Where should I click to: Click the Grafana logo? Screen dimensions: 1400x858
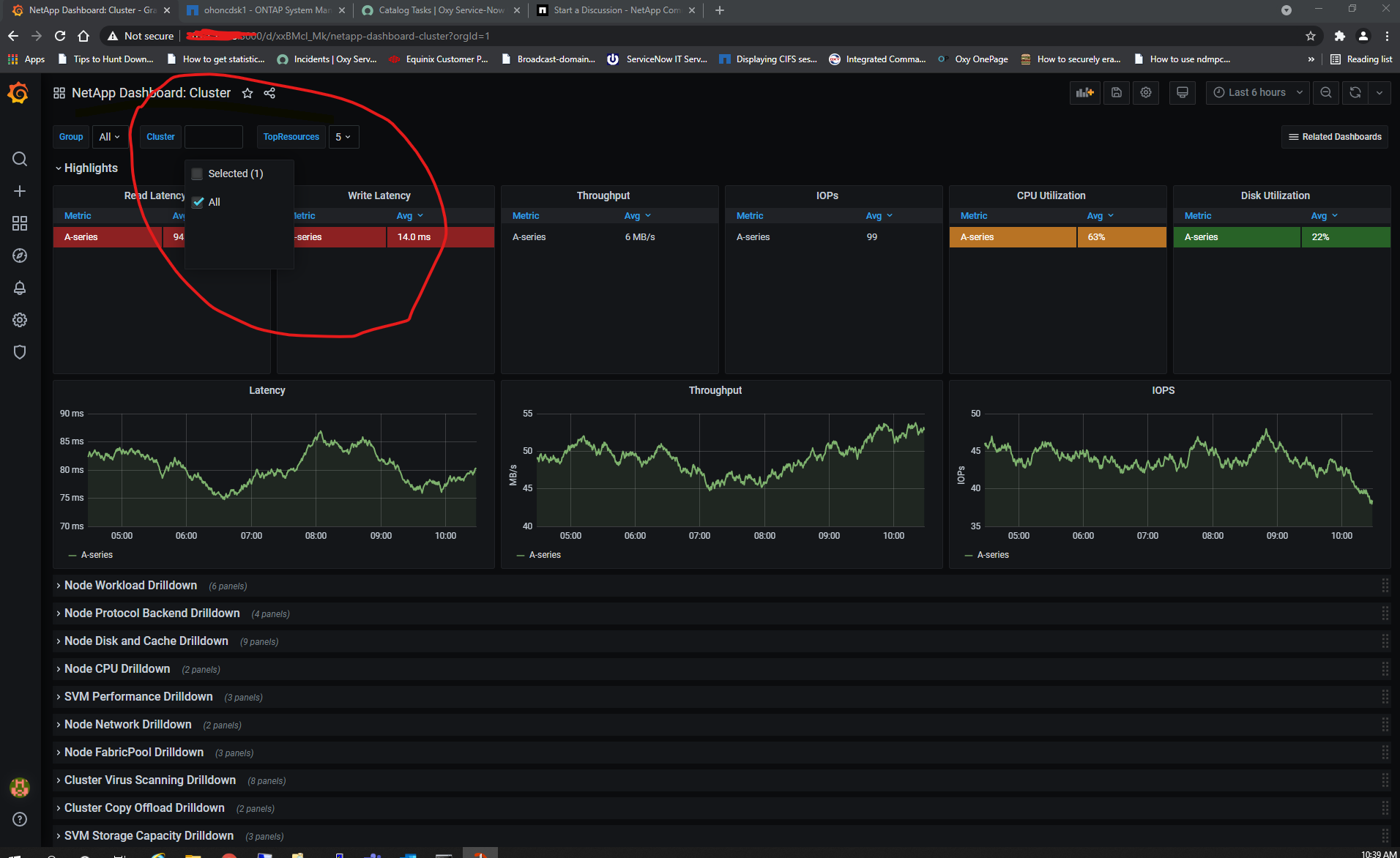click(18, 93)
